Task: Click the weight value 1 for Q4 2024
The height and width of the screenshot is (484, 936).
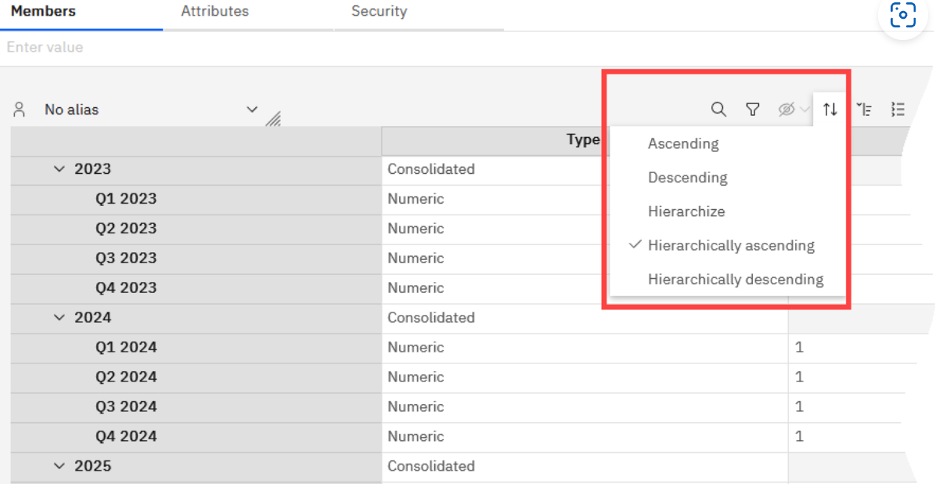Action: [x=799, y=437]
